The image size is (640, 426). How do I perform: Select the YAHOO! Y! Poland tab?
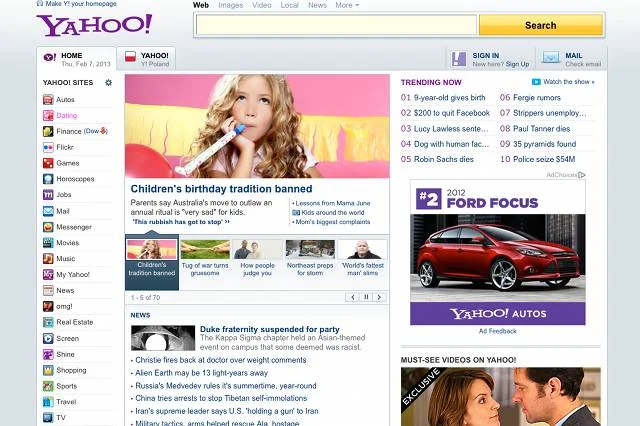point(147,59)
